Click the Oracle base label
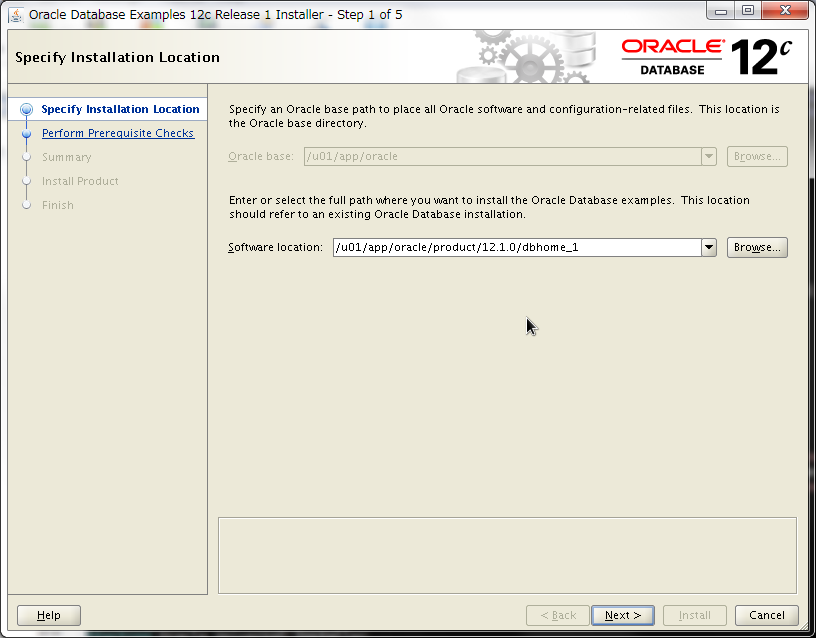Screen dimensions: 816x638 click(261, 157)
